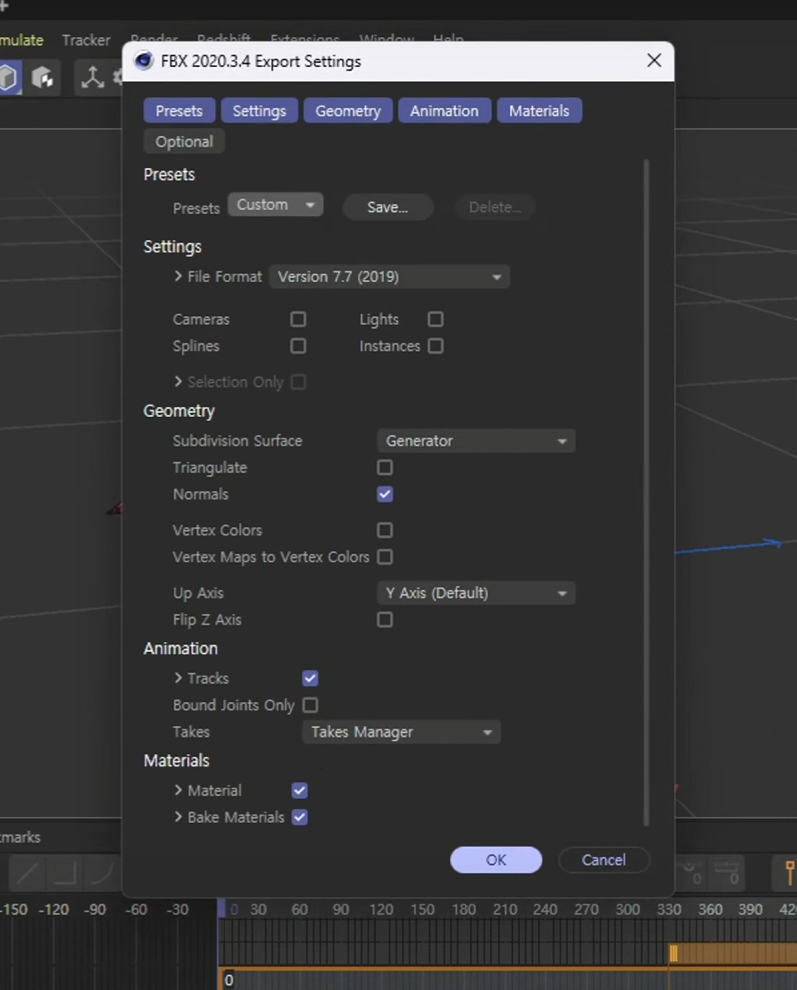Switch to the Settings tab

pyautogui.click(x=259, y=111)
